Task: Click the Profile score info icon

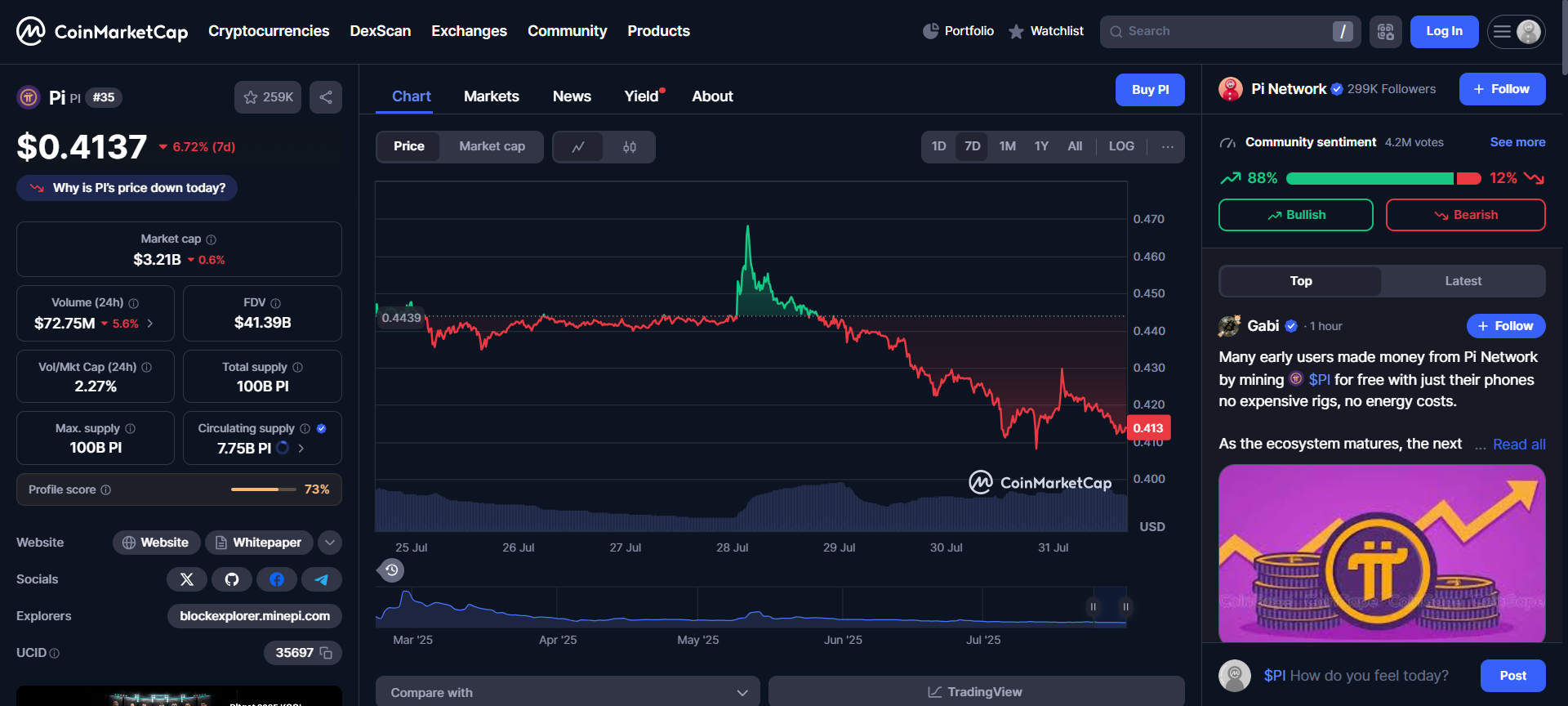Action: [x=106, y=489]
